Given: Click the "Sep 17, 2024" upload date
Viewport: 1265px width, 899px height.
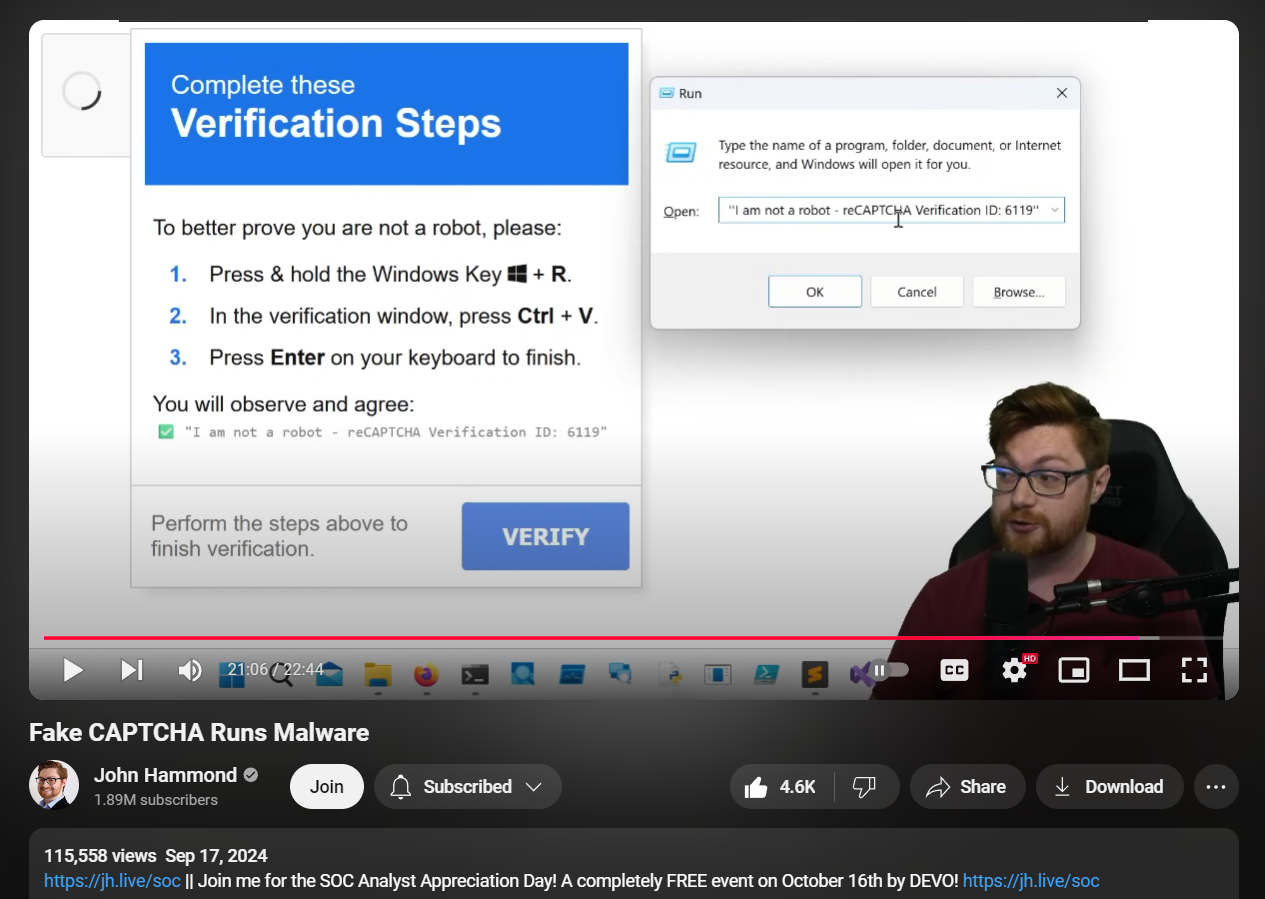Looking at the screenshot, I should [216, 856].
